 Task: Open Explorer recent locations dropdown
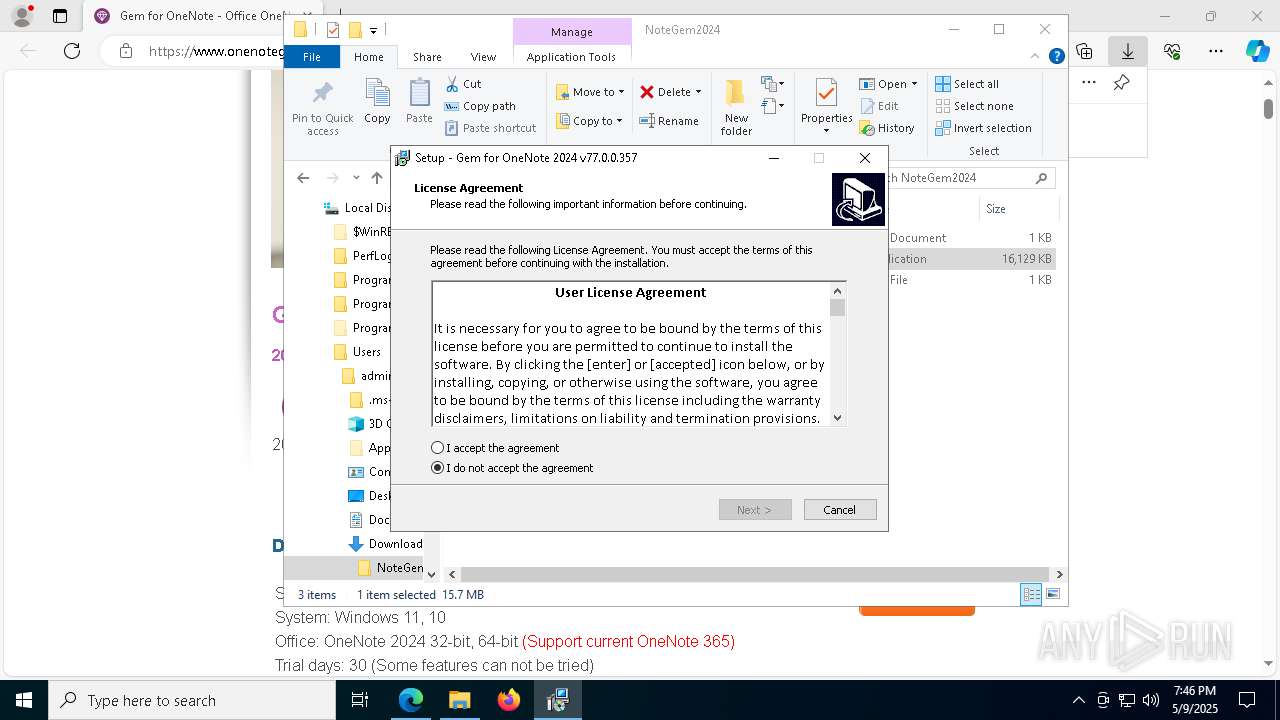pos(356,178)
